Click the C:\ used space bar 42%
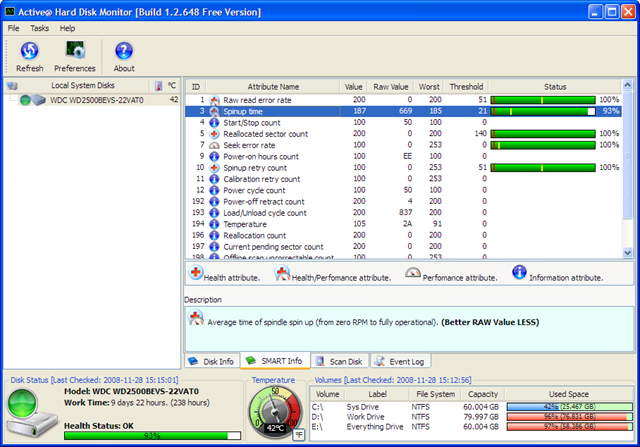This screenshot has height=447, width=640. (570, 407)
